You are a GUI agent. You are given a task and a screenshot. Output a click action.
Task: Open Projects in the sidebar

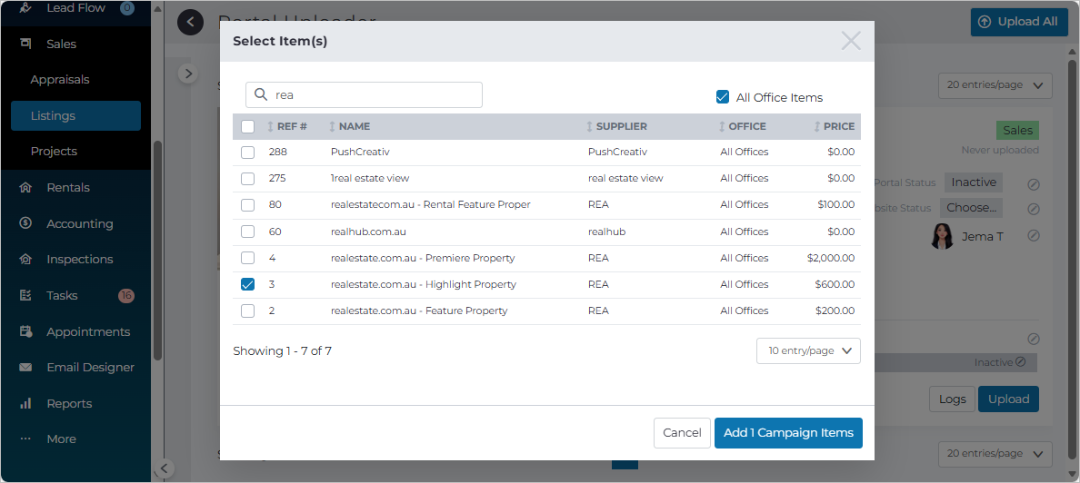tap(54, 152)
